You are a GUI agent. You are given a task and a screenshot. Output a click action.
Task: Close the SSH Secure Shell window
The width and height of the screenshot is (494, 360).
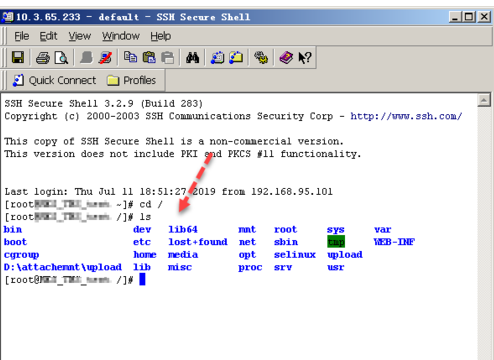pos(484,17)
